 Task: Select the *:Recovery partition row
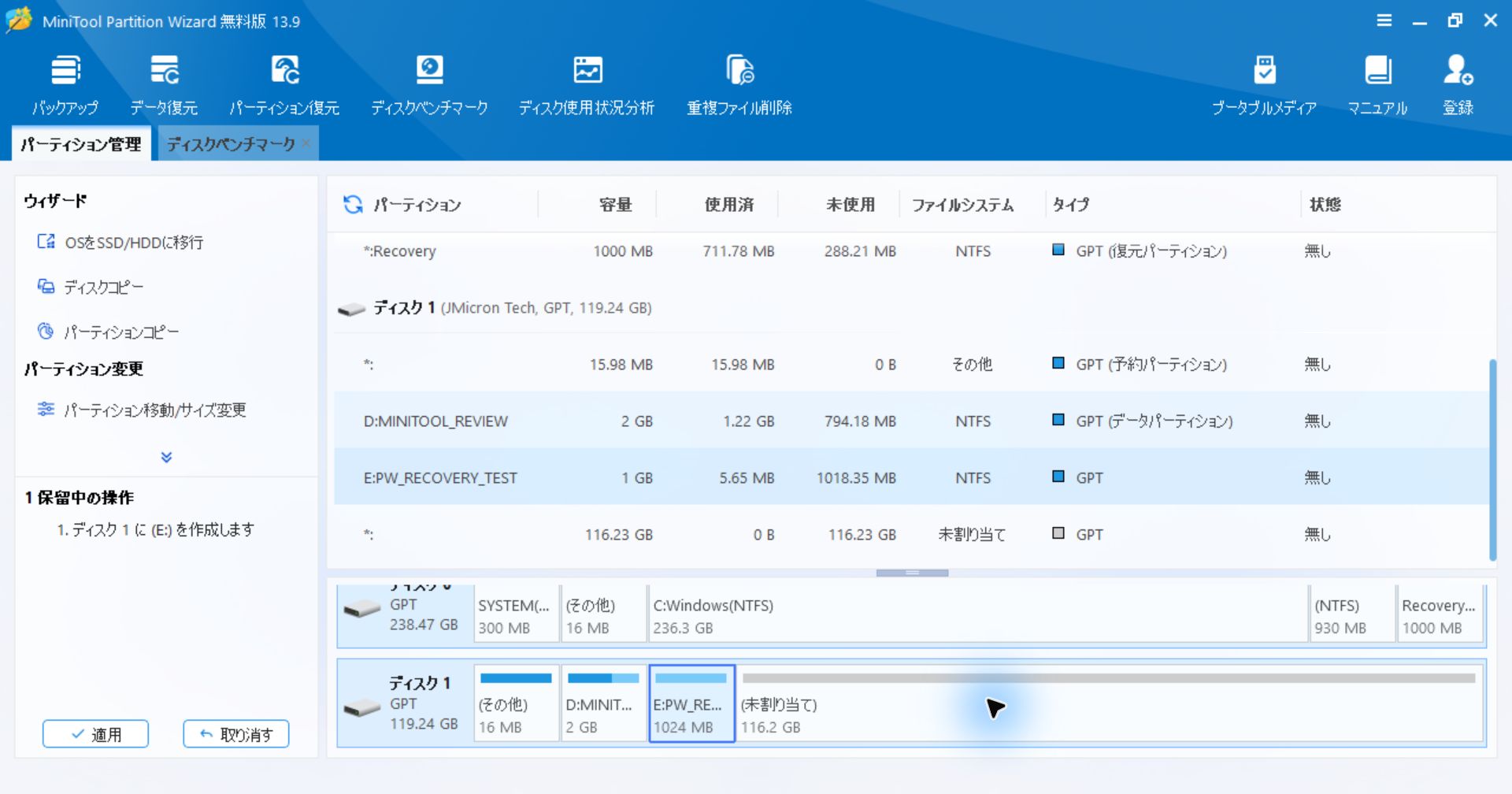tap(911, 251)
